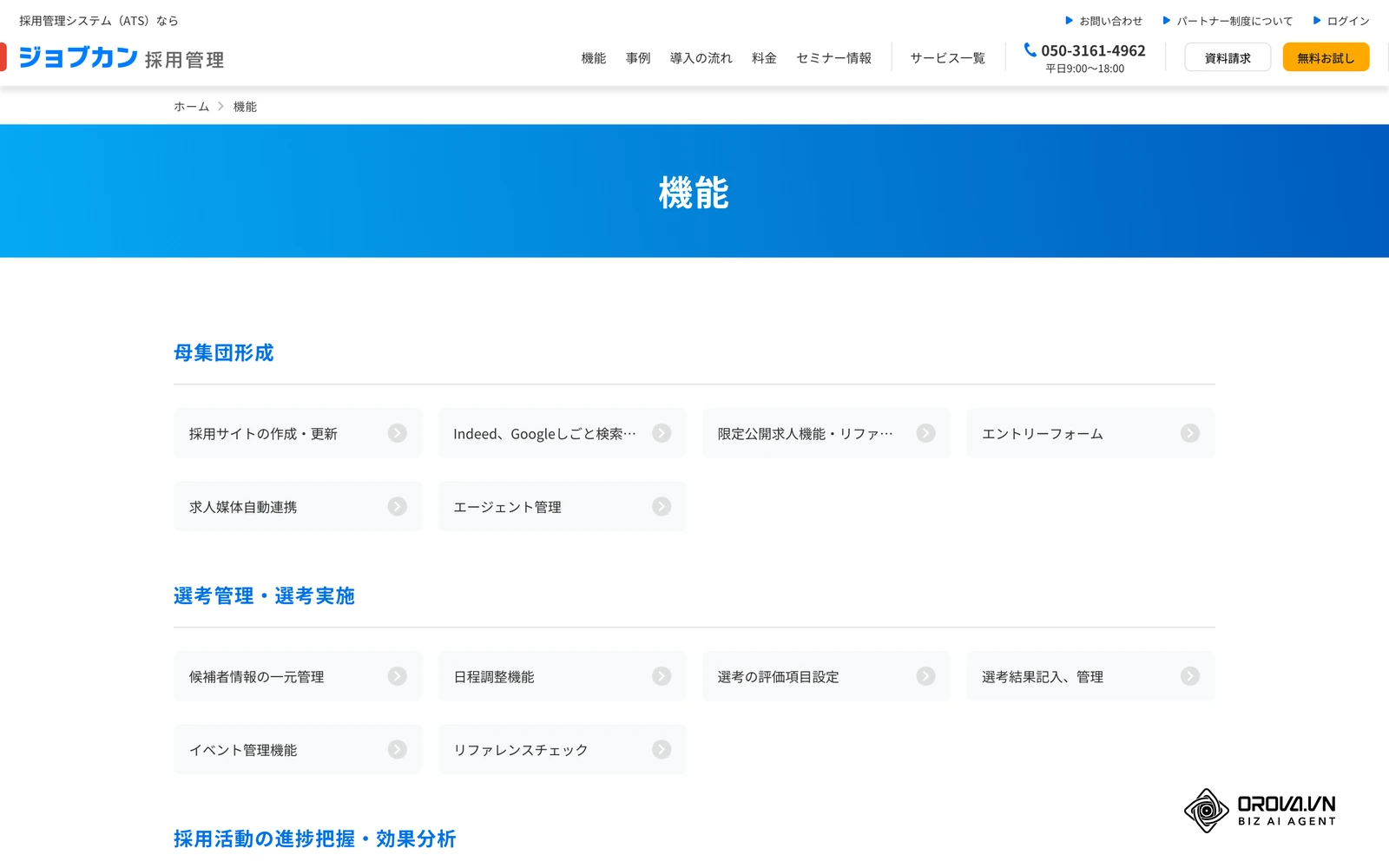The width and height of the screenshot is (1389, 868).
Task: Open the 日程調整機能 card text
Action: point(494,676)
